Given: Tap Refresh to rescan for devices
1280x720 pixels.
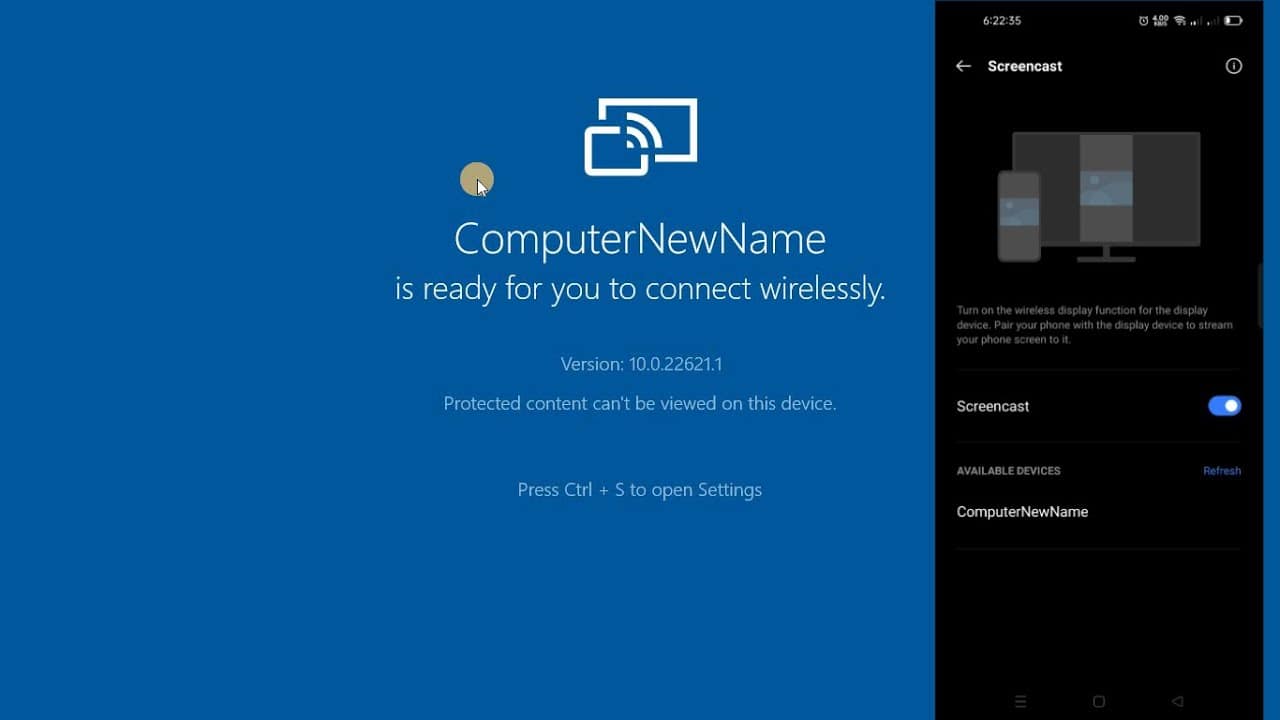Looking at the screenshot, I should point(1221,470).
